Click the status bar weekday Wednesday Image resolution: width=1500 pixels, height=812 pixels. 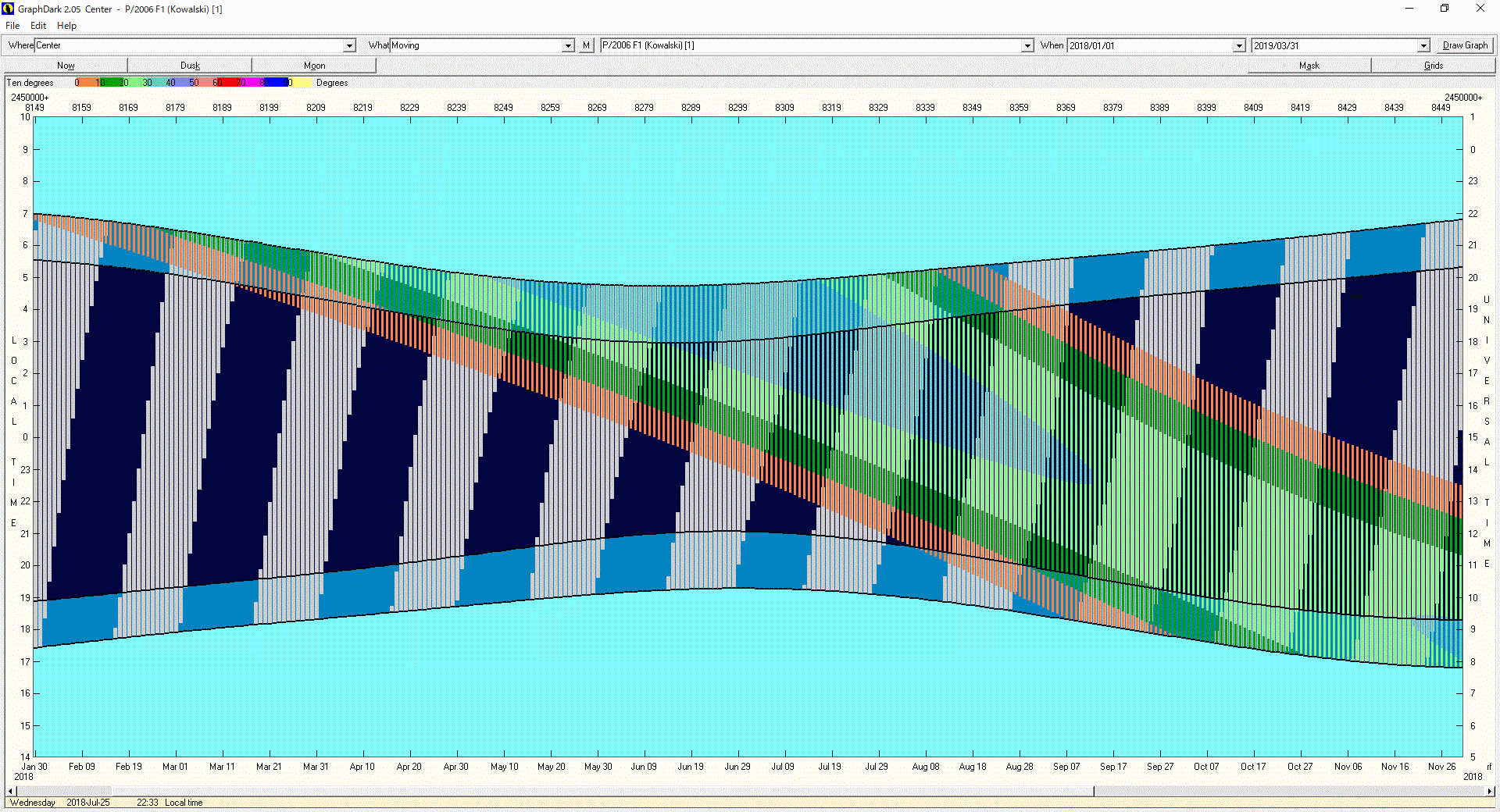(x=33, y=803)
